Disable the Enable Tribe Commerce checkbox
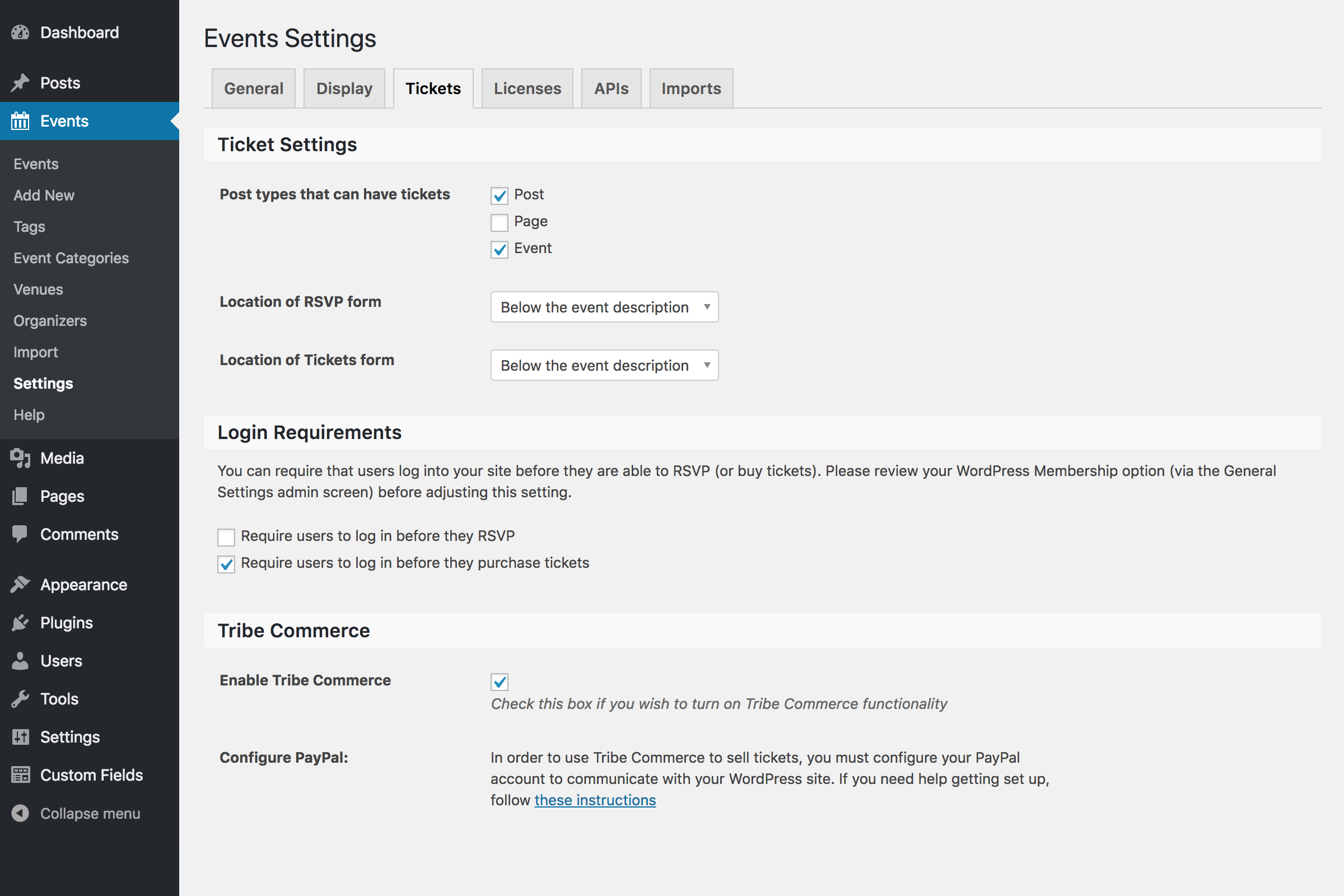 pyautogui.click(x=500, y=682)
